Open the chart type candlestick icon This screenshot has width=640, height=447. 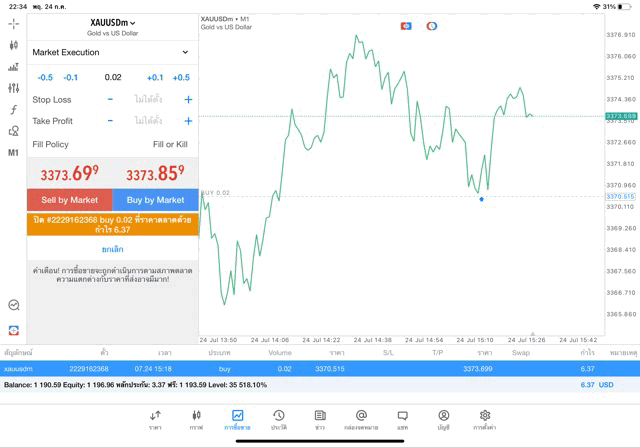click(x=13, y=45)
